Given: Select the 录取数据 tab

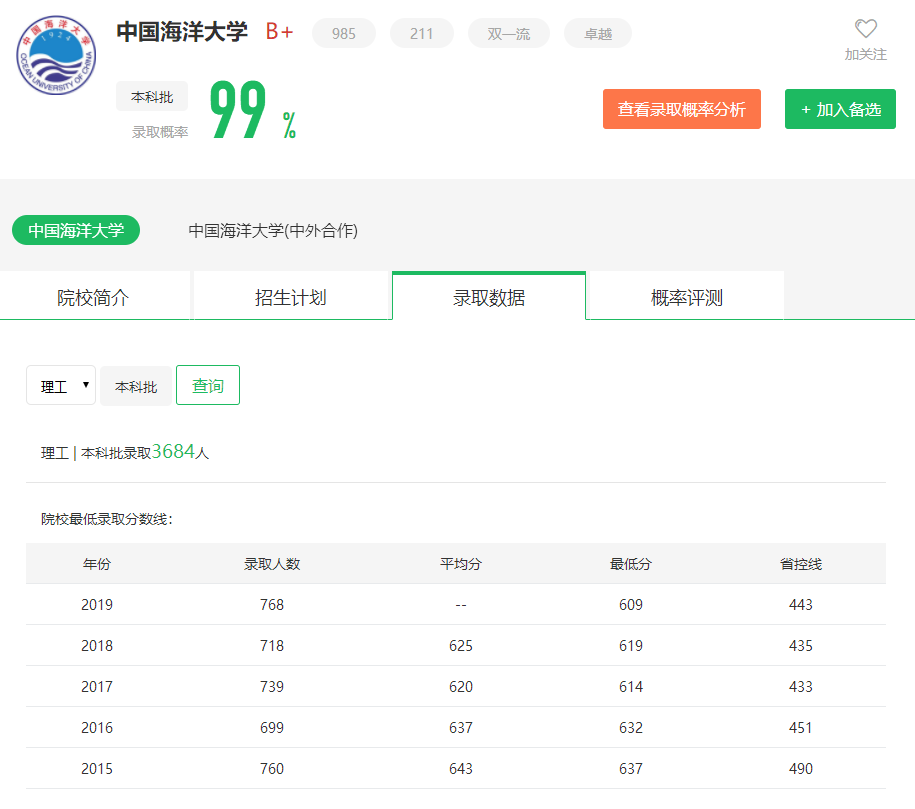Looking at the screenshot, I should 489,297.
